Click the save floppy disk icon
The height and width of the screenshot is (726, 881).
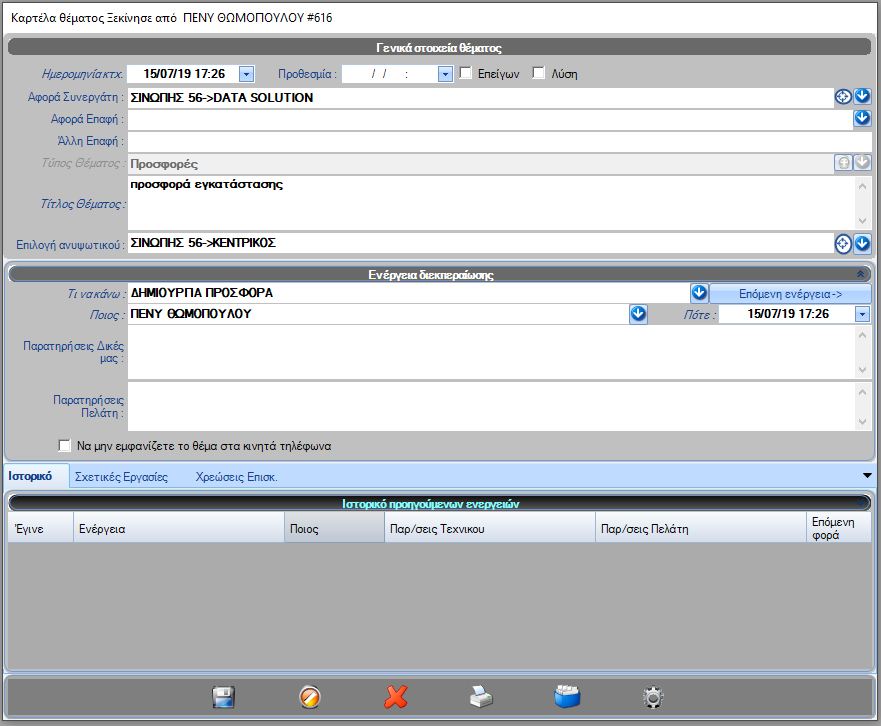pyautogui.click(x=223, y=697)
